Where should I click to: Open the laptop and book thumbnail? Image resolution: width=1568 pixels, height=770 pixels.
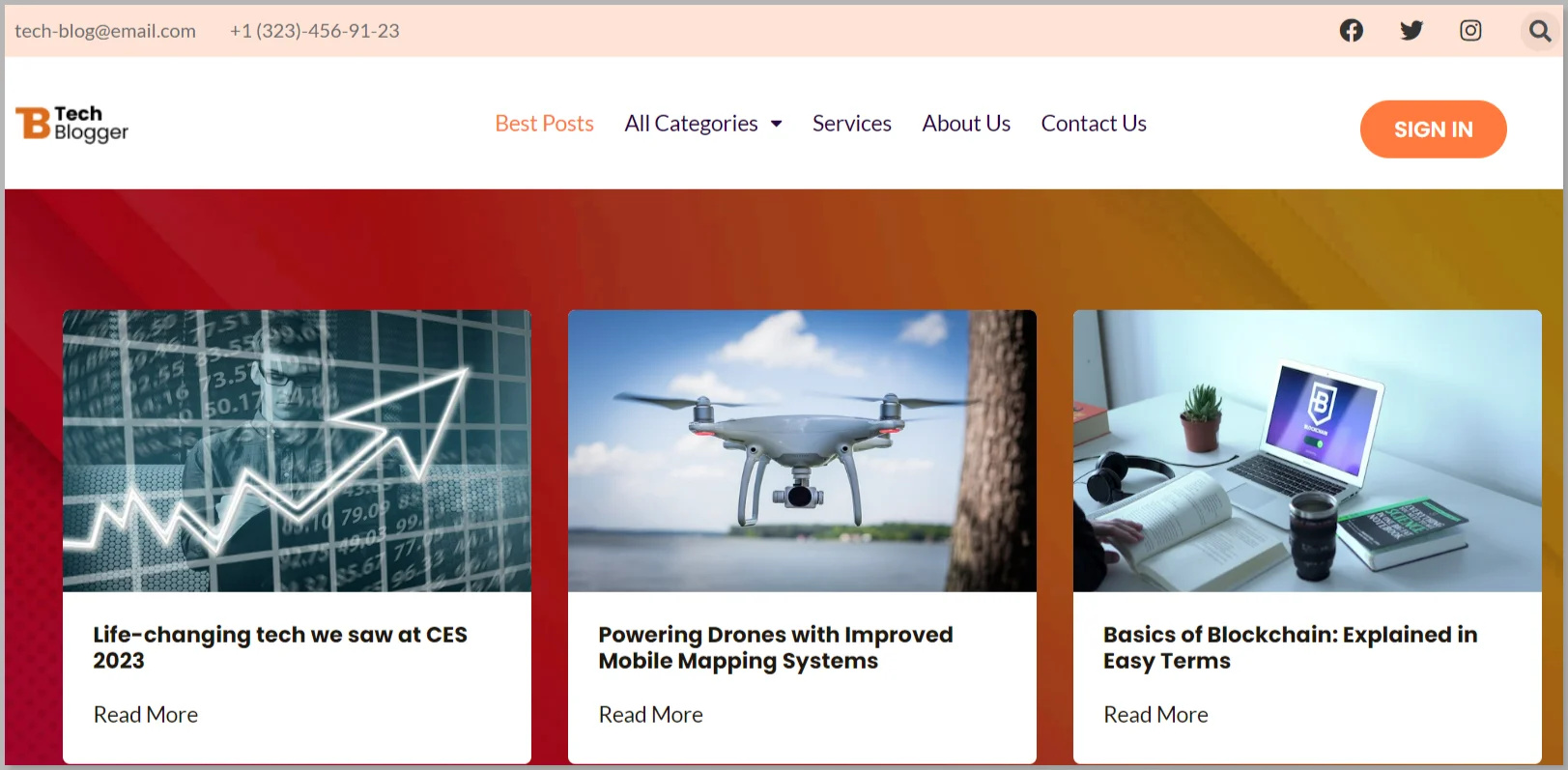pos(1307,450)
